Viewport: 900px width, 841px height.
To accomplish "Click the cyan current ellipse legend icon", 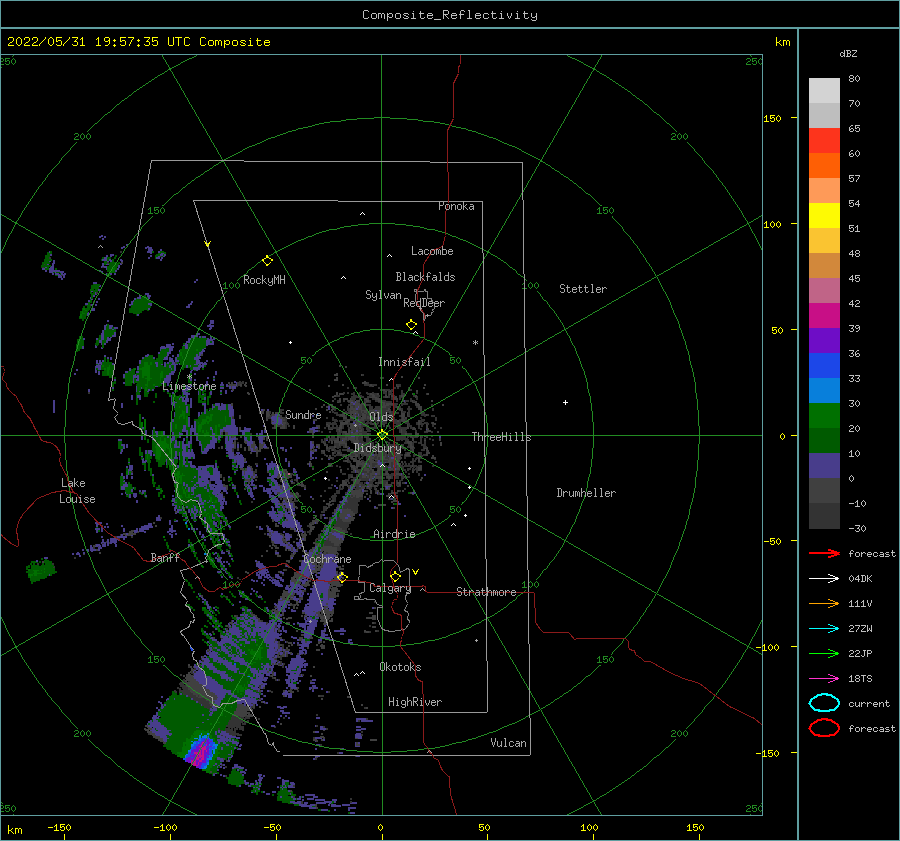I will (x=824, y=703).
